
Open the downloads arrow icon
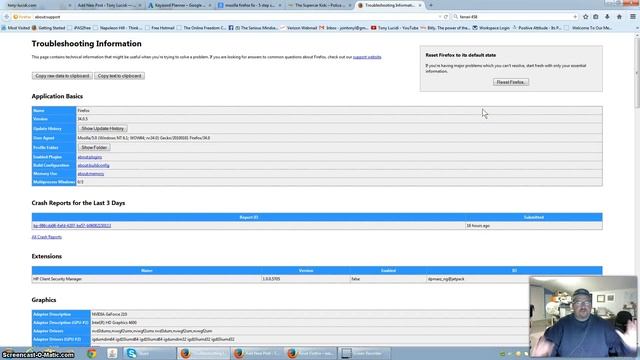pos(607,17)
